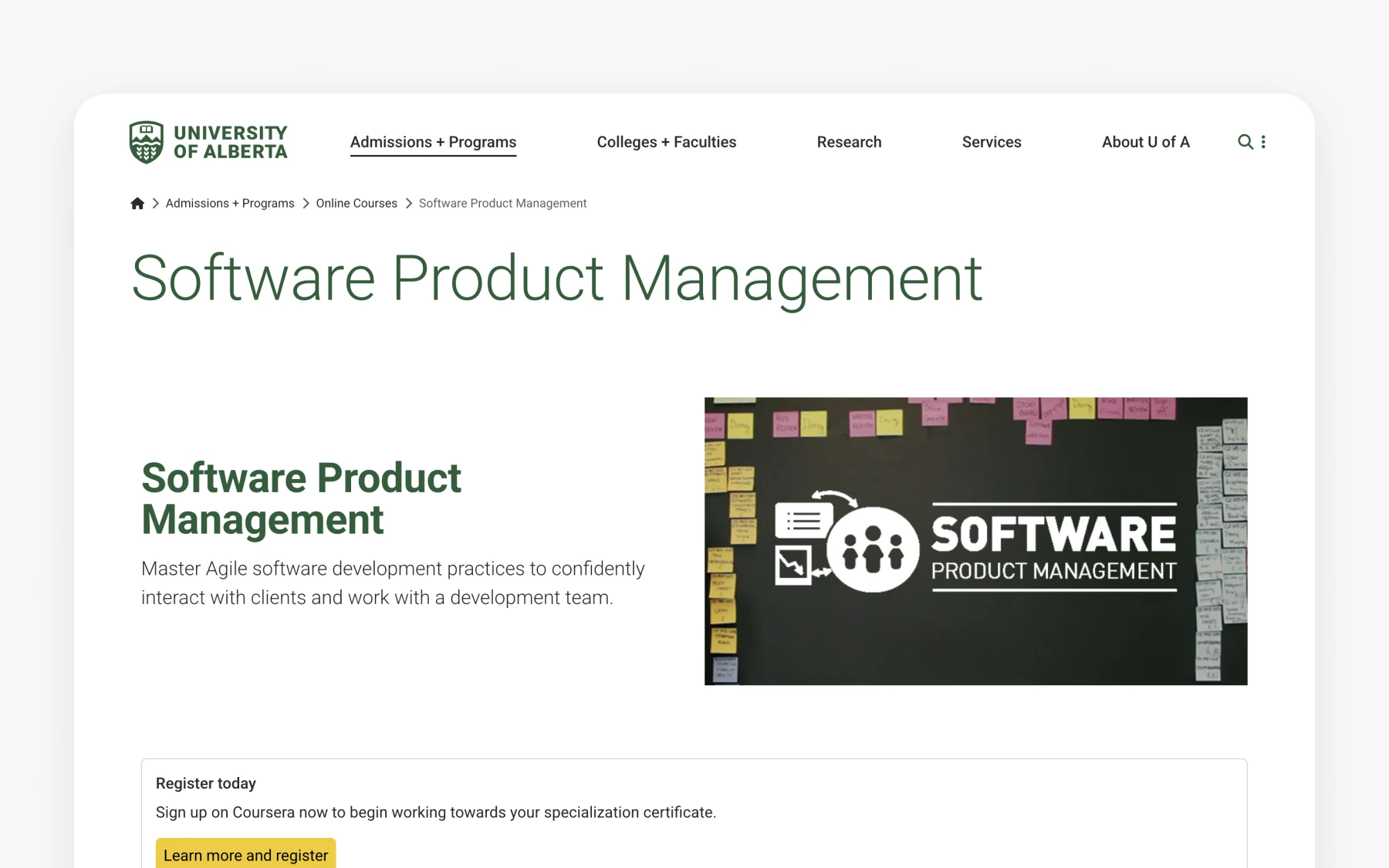This screenshot has width=1389, height=868.
Task: Open the search magnifier icon
Action: point(1245,142)
